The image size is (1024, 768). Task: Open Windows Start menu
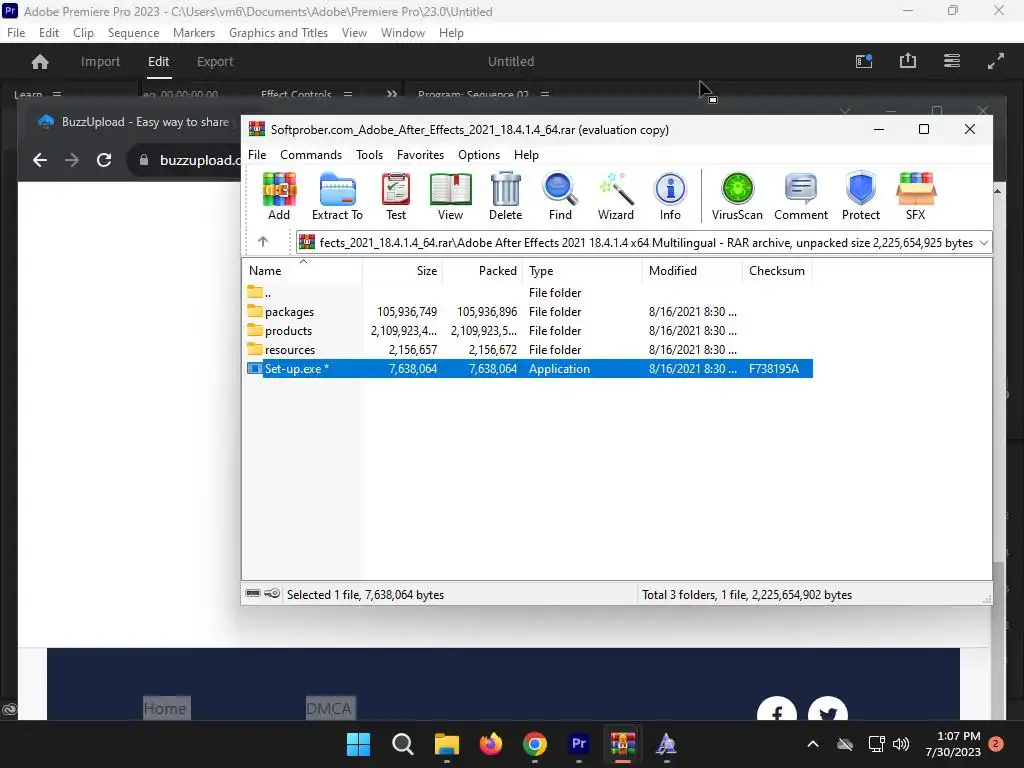click(x=358, y=744)
